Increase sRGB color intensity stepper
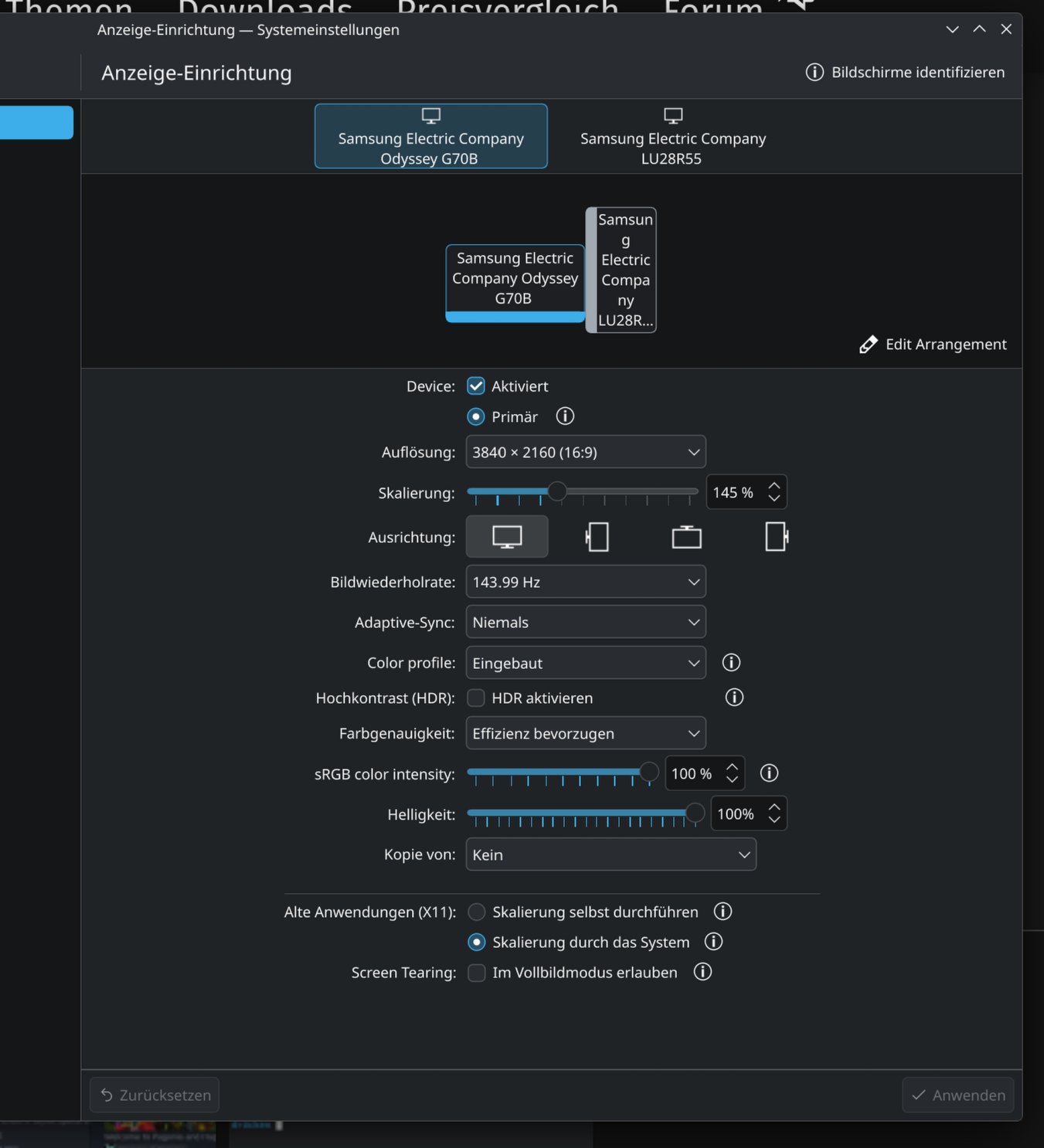1044x1148 pixels. tap(732, 767)
